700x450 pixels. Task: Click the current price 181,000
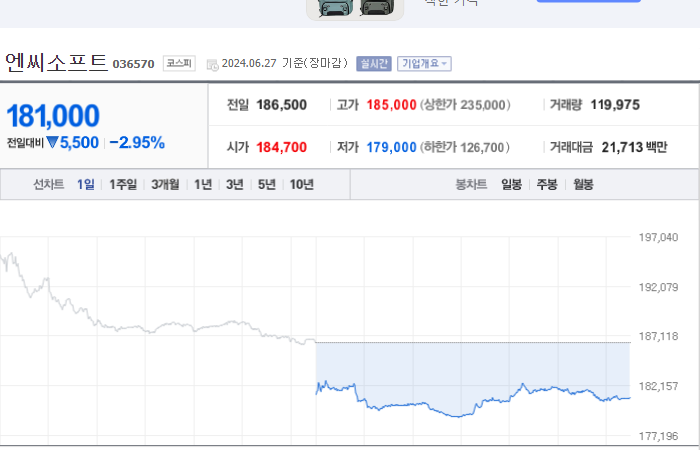point(53,116)
